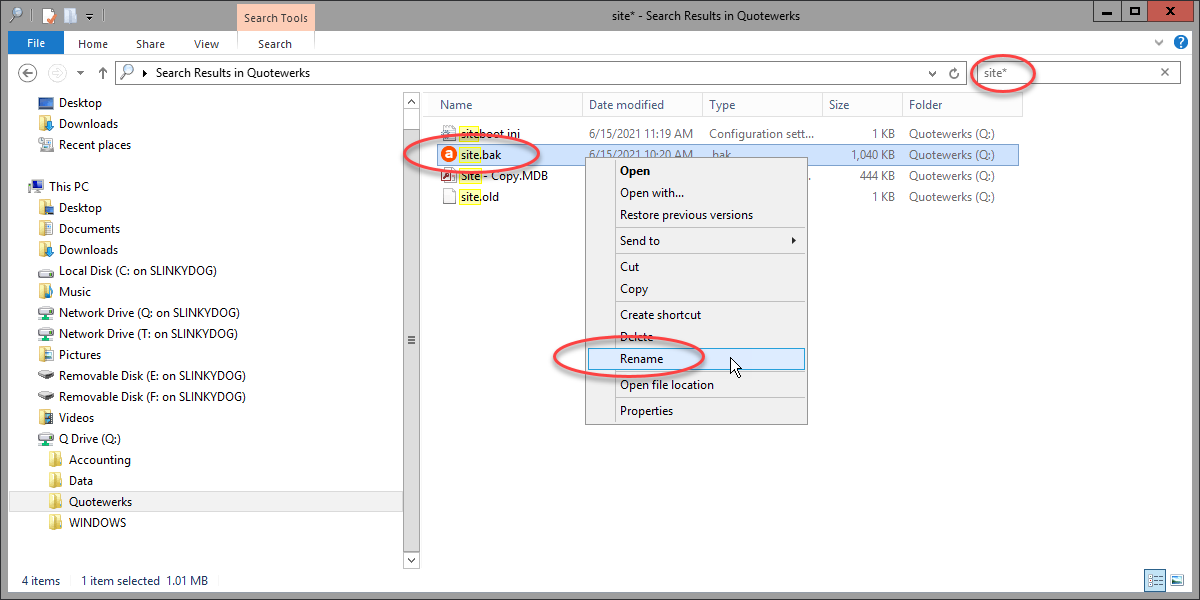Open the WINDOWS folder in the tree
Image resolution: width=1200 pixels, height=600 pixels.
[97, 523]
